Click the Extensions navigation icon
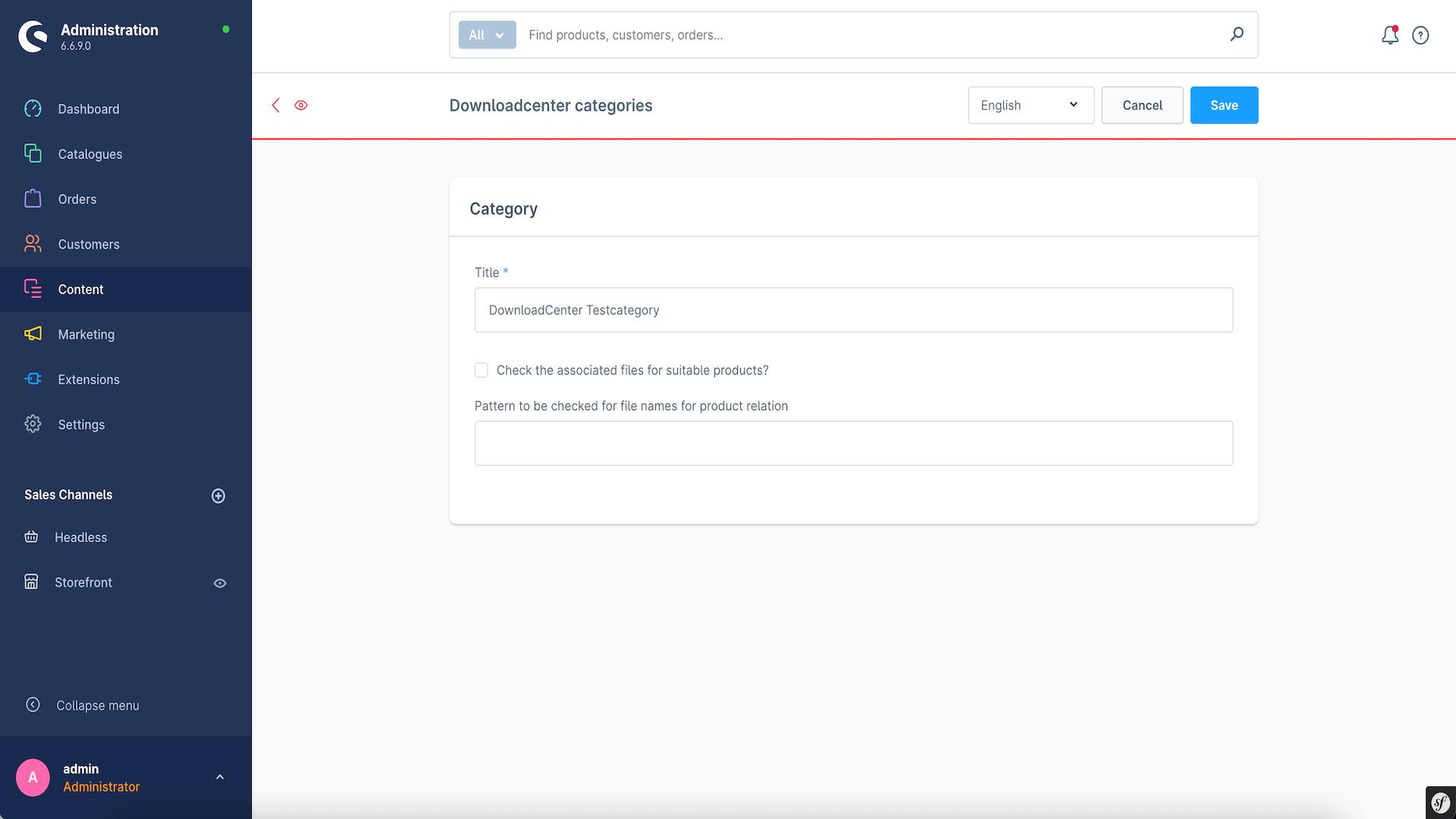This screenshot has width=1456, height=819. [34, 379]
